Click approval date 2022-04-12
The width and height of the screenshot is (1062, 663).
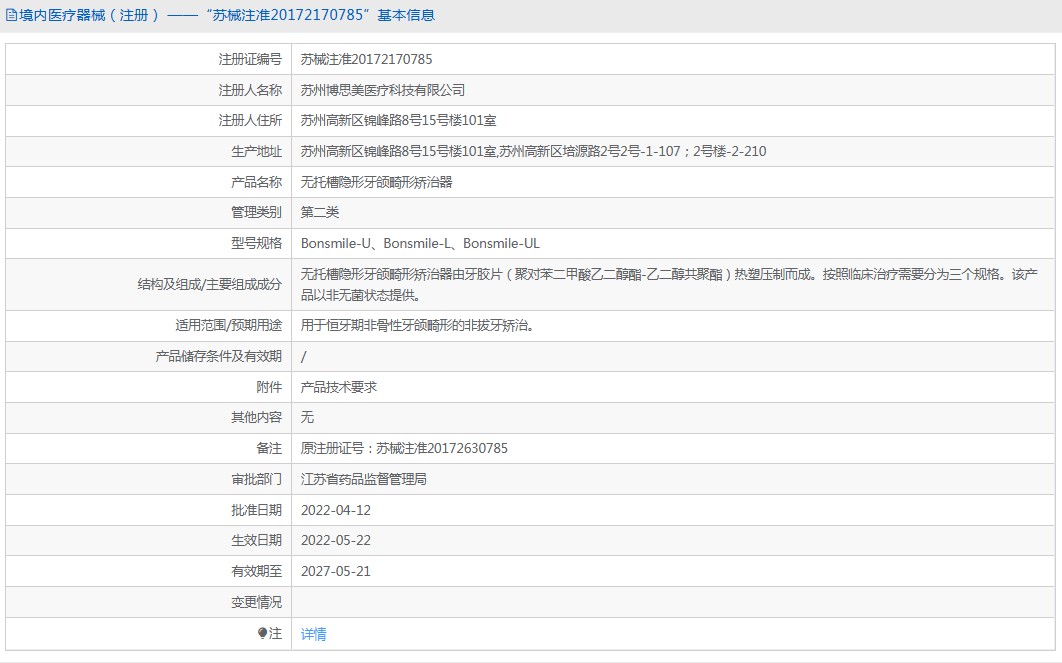click(x=335, y=510)
